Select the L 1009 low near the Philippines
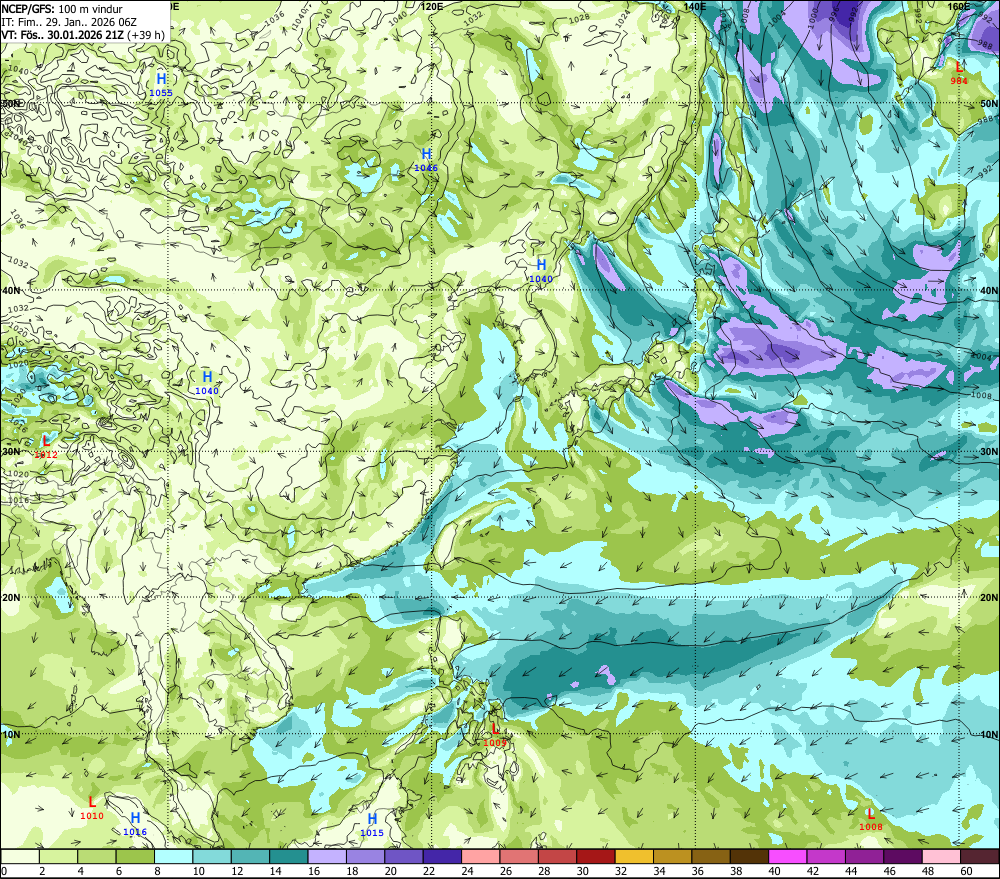Image resolution: width=1000 pixels, height=879 pixels. point(495,734)
